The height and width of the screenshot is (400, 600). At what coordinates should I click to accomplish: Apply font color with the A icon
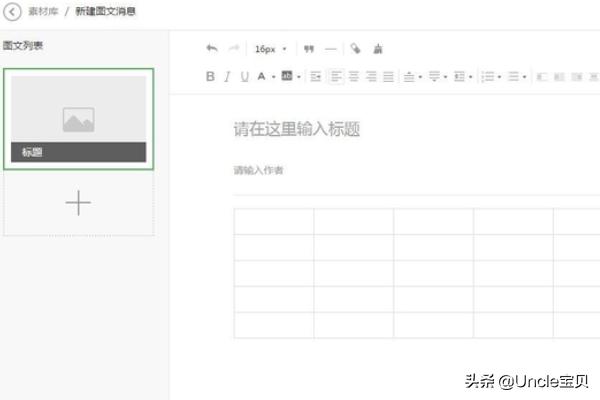261,77
